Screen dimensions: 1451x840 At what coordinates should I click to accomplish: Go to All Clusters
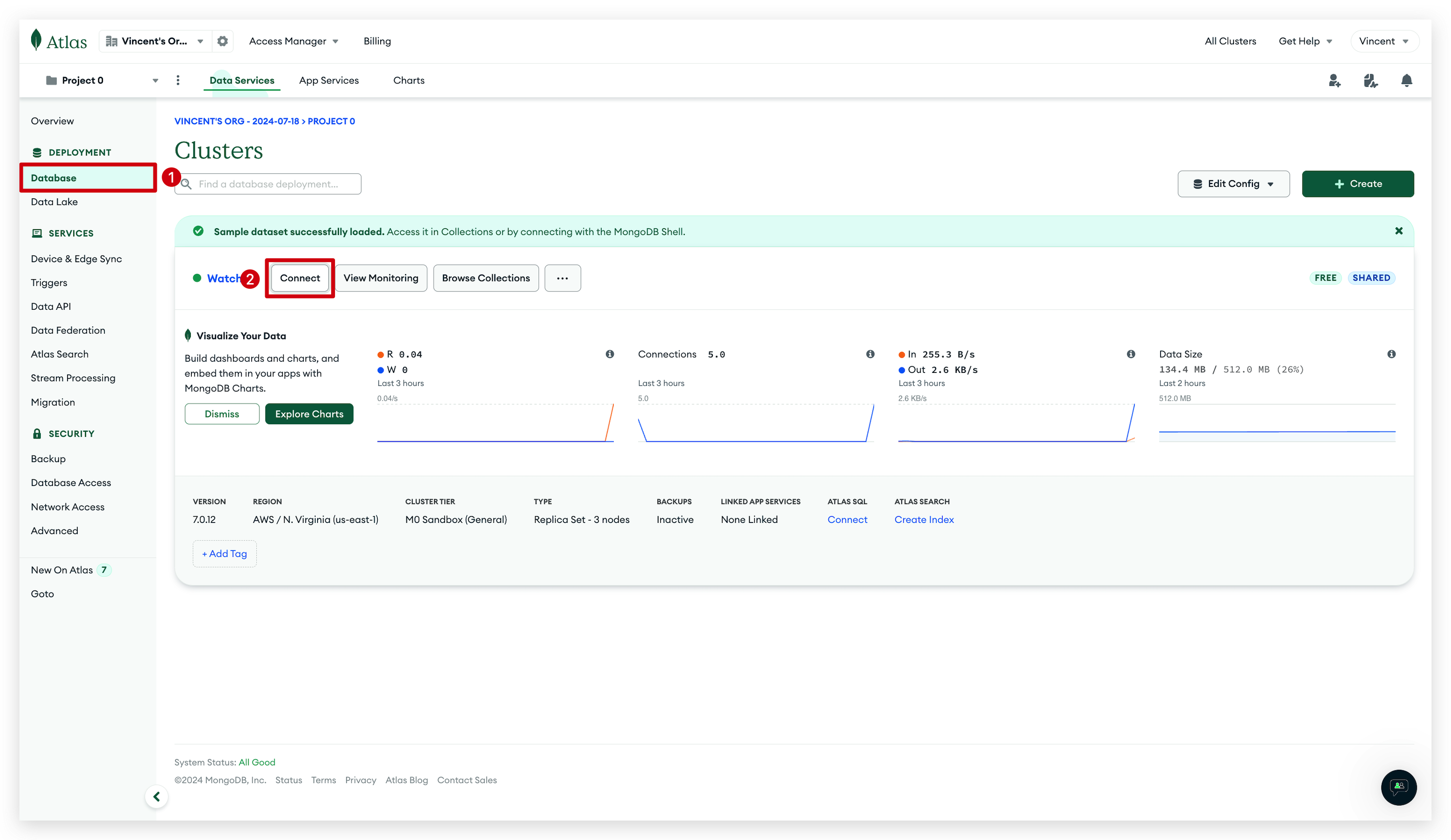tap(1230, 41)
